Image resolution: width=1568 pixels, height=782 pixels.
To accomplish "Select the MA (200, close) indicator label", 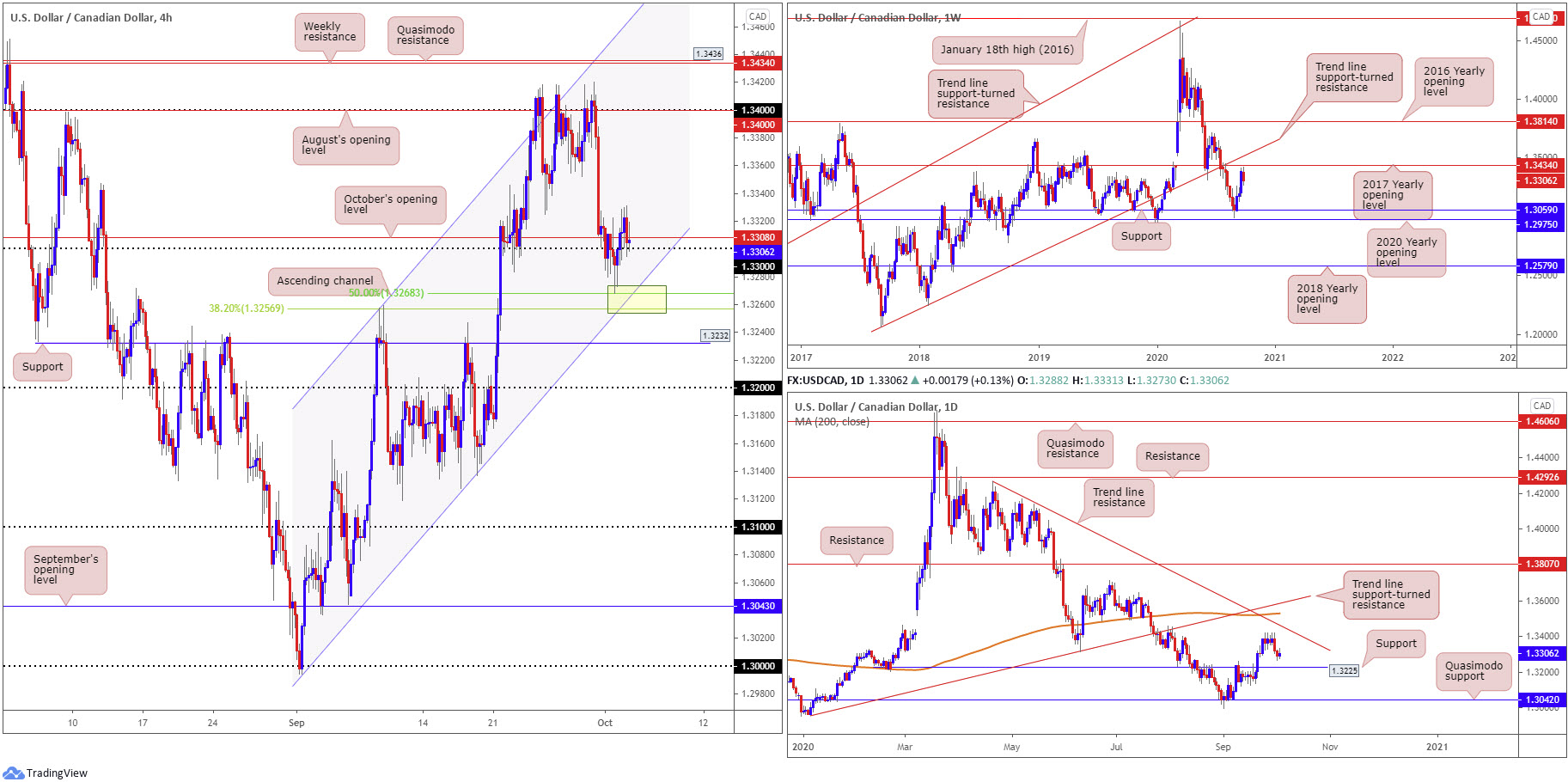I will click(832, 421).
